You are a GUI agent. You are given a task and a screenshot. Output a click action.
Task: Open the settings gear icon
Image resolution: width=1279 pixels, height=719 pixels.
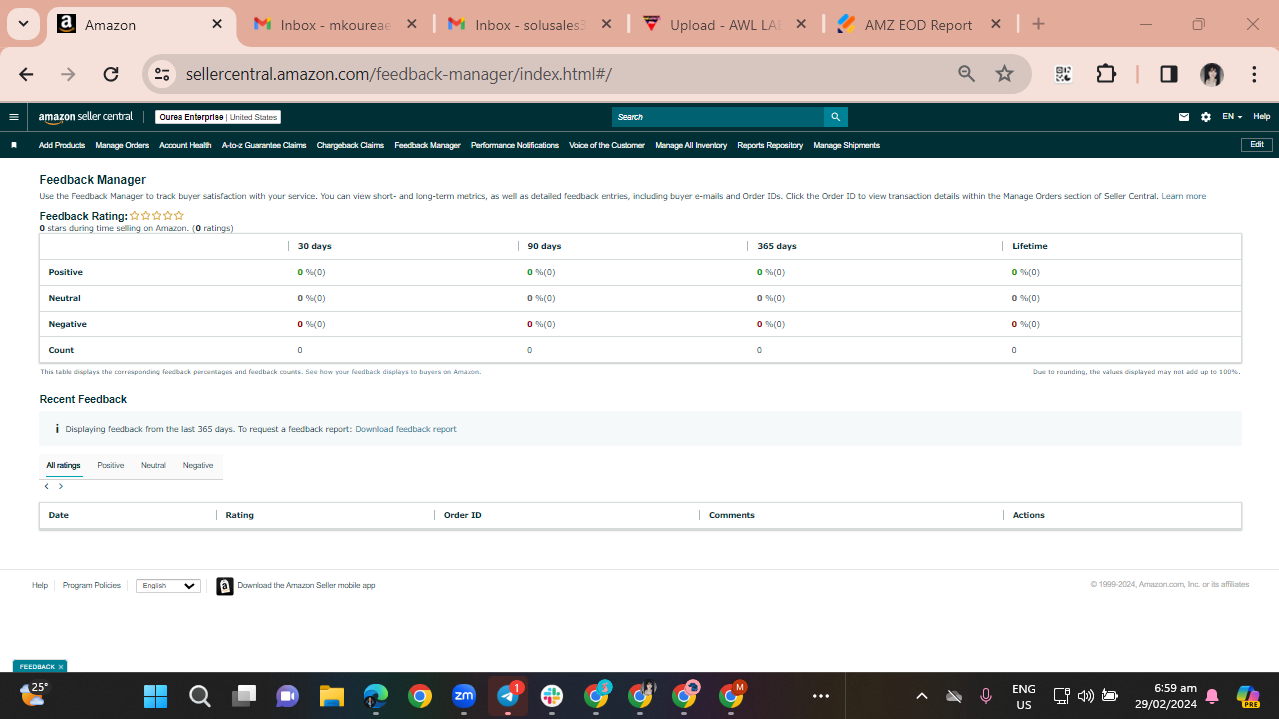(1206, 117)
